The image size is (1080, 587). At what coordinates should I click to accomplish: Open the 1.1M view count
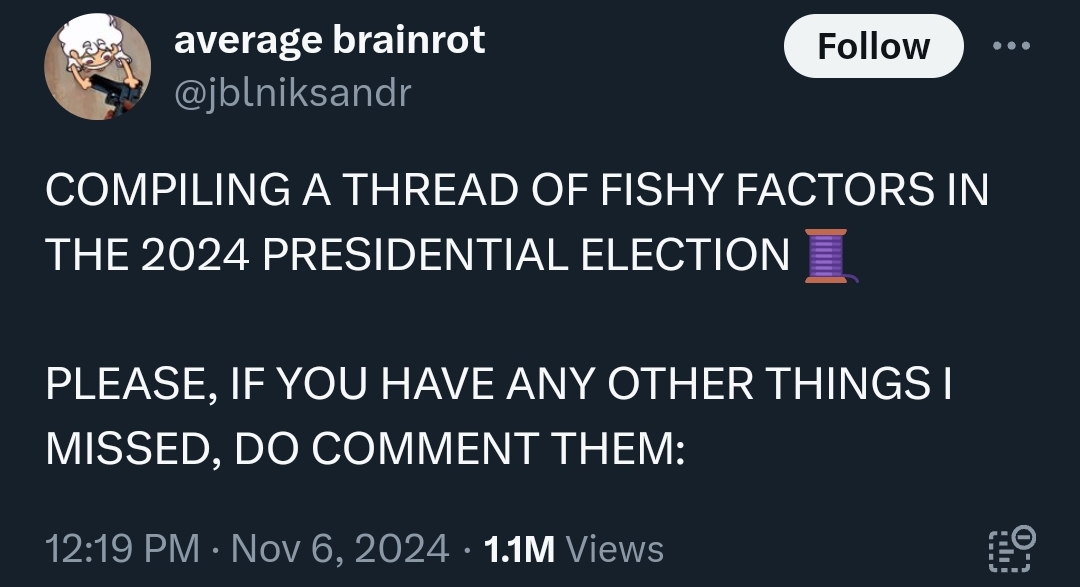pyautogui.click(x=518, y=549)
